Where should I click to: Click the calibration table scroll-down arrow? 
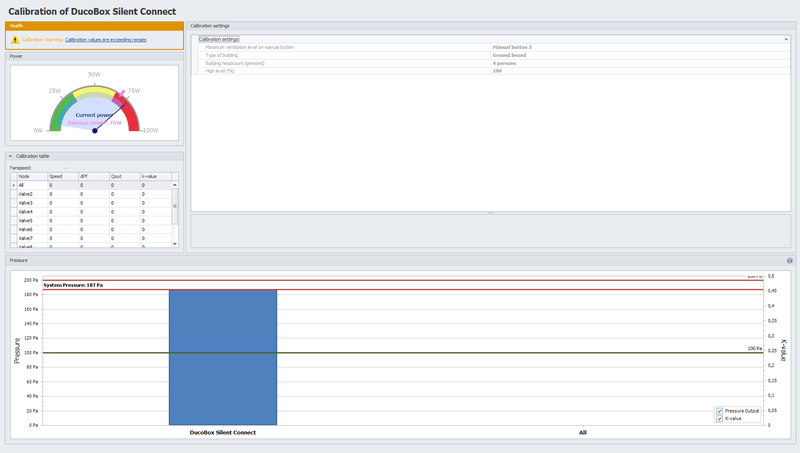pyautogui.click(x=175, y=244)
